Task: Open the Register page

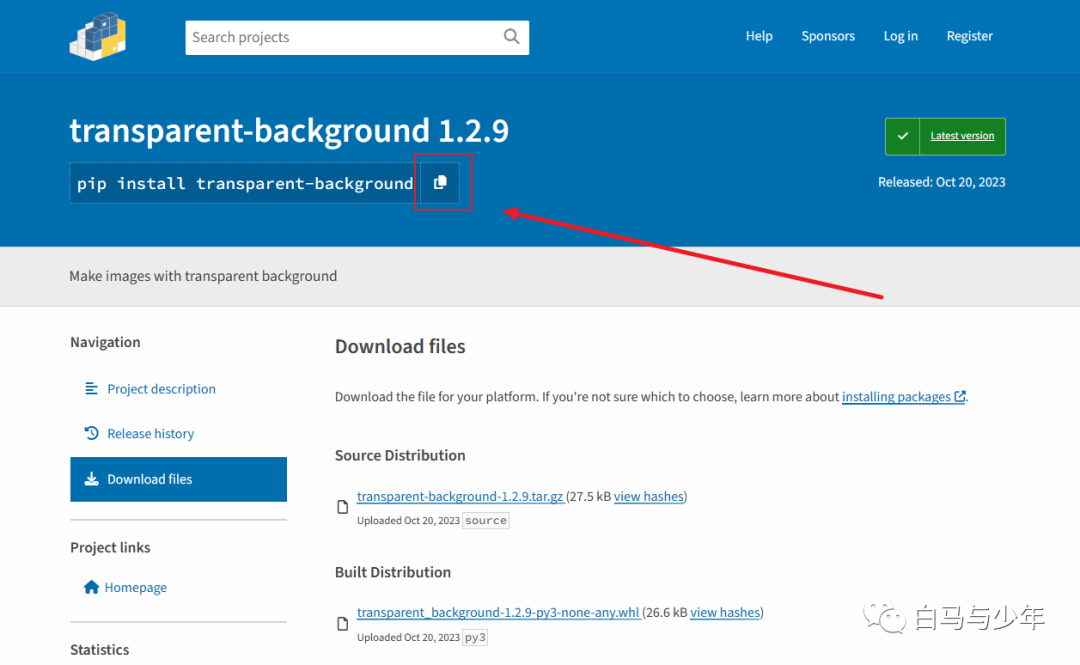Action: [969, 36]
